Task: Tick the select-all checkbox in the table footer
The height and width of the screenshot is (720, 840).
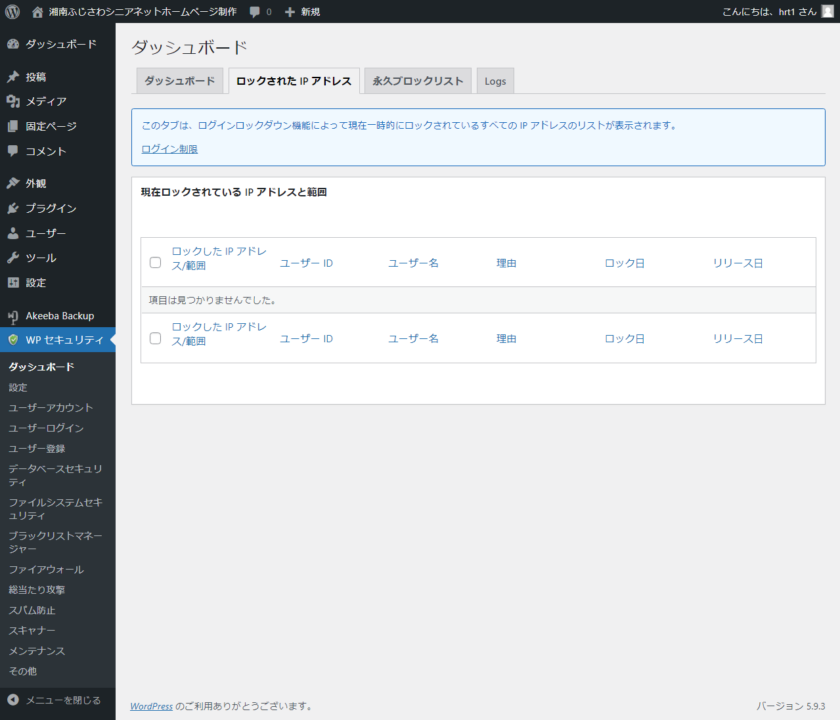Action: (155, 338)
